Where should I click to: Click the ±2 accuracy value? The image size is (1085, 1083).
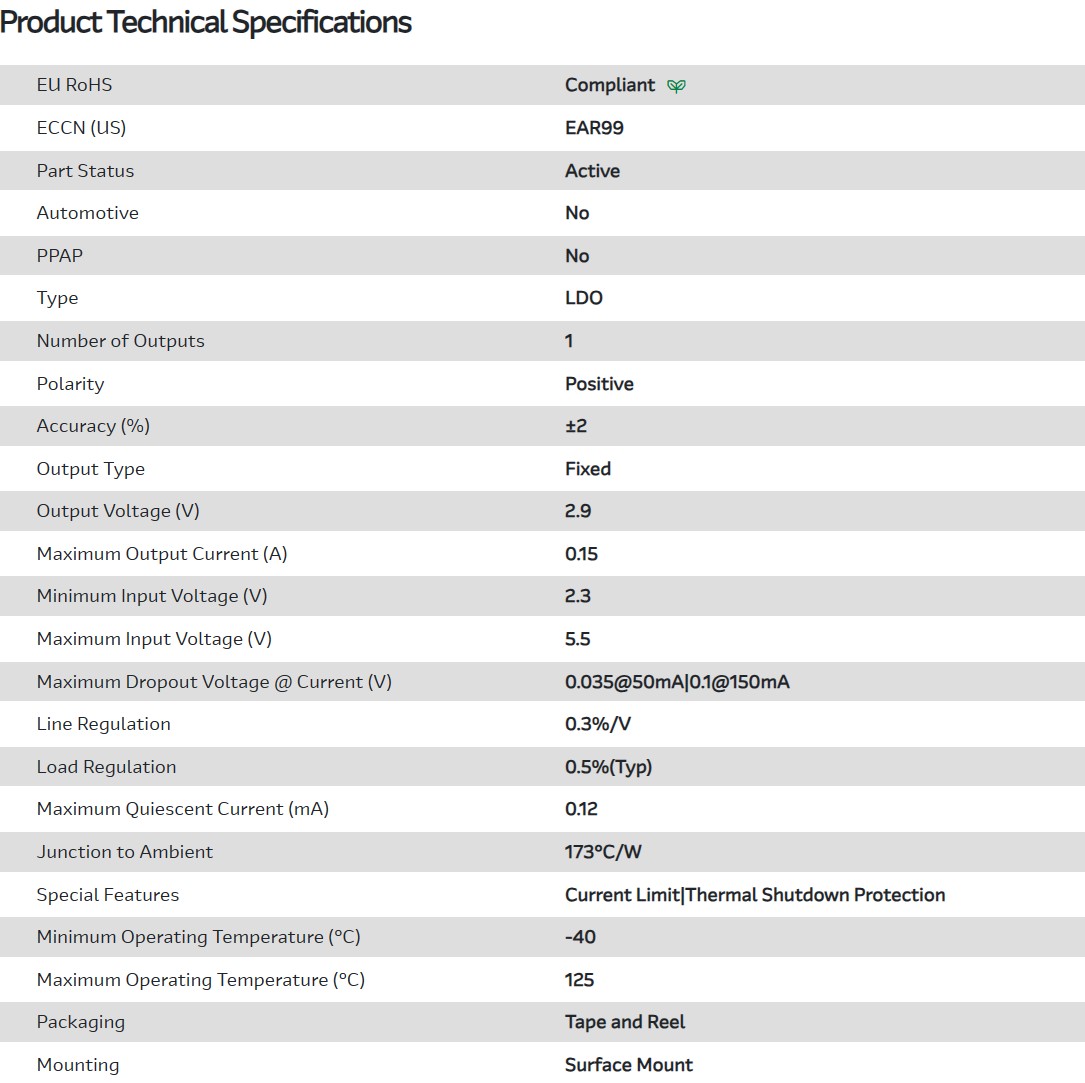pos(576,426)
